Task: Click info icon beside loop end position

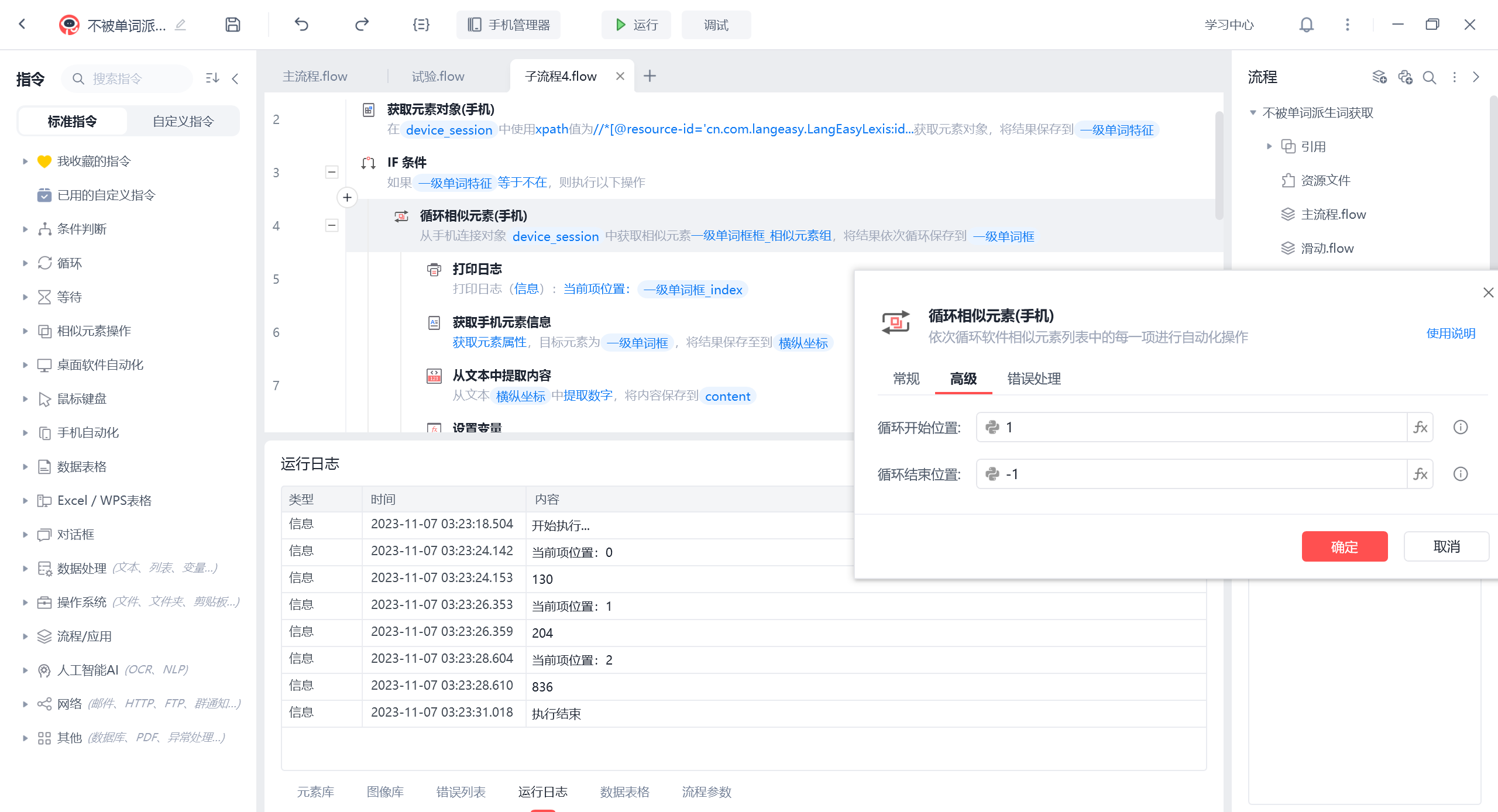Action: [x=1461, y=474]
